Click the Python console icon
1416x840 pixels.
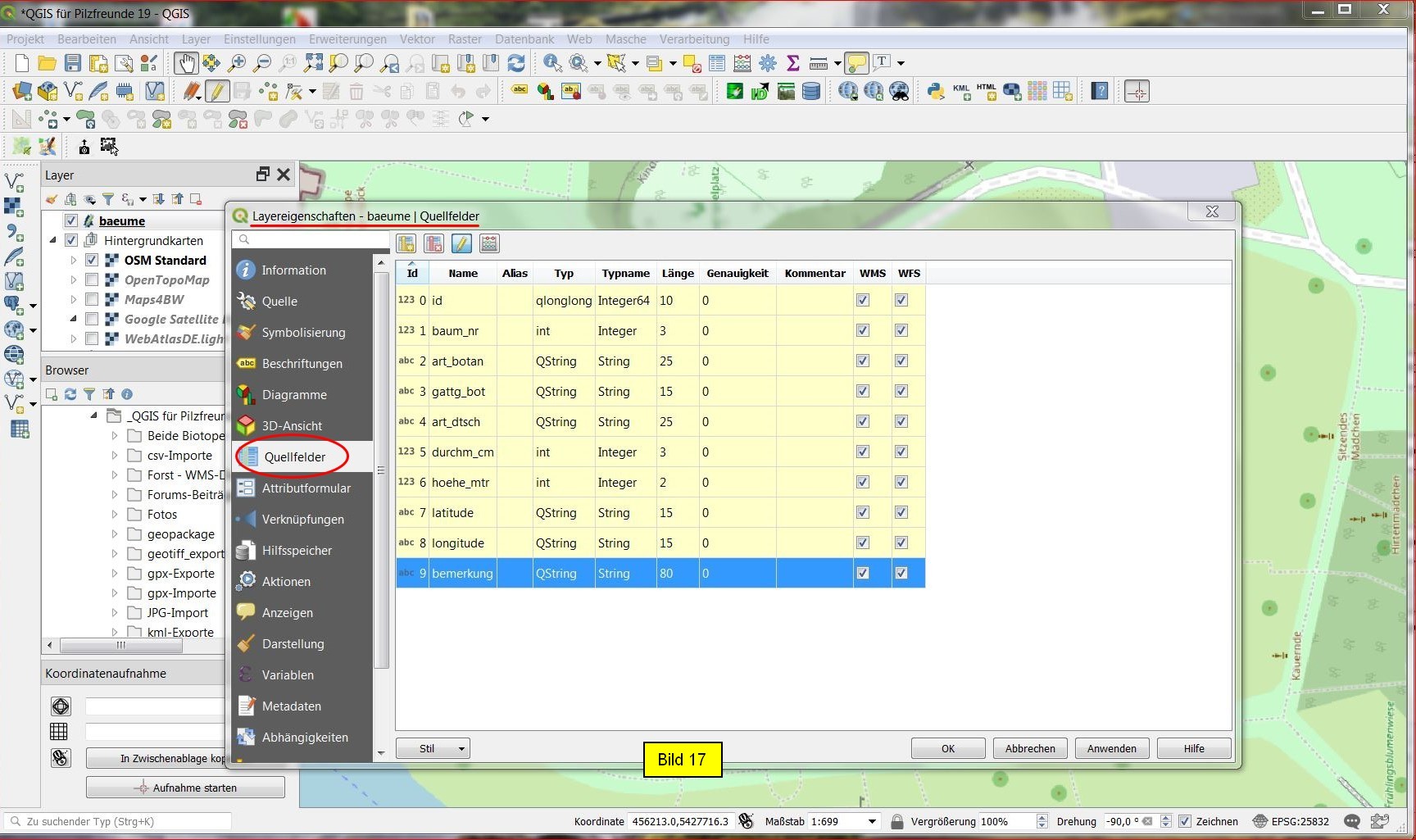point(935,91)
